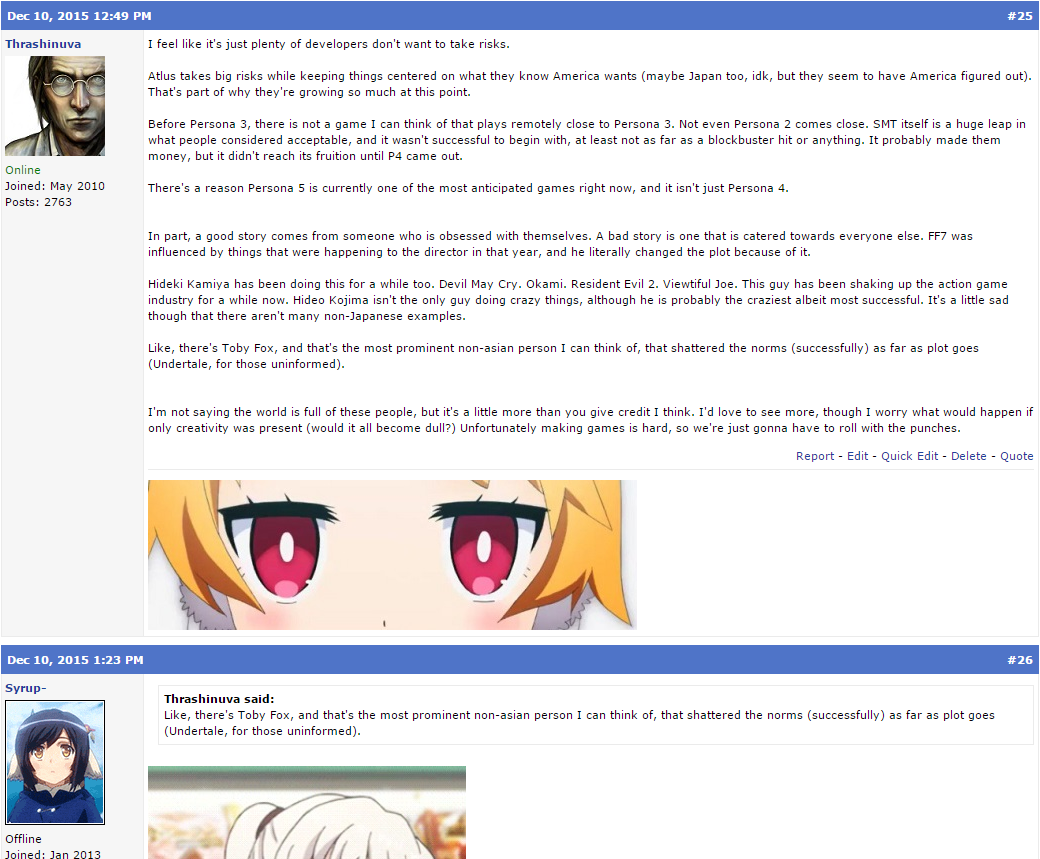
Task: Click the Online status under Thrashinuva
Action: 23,170
